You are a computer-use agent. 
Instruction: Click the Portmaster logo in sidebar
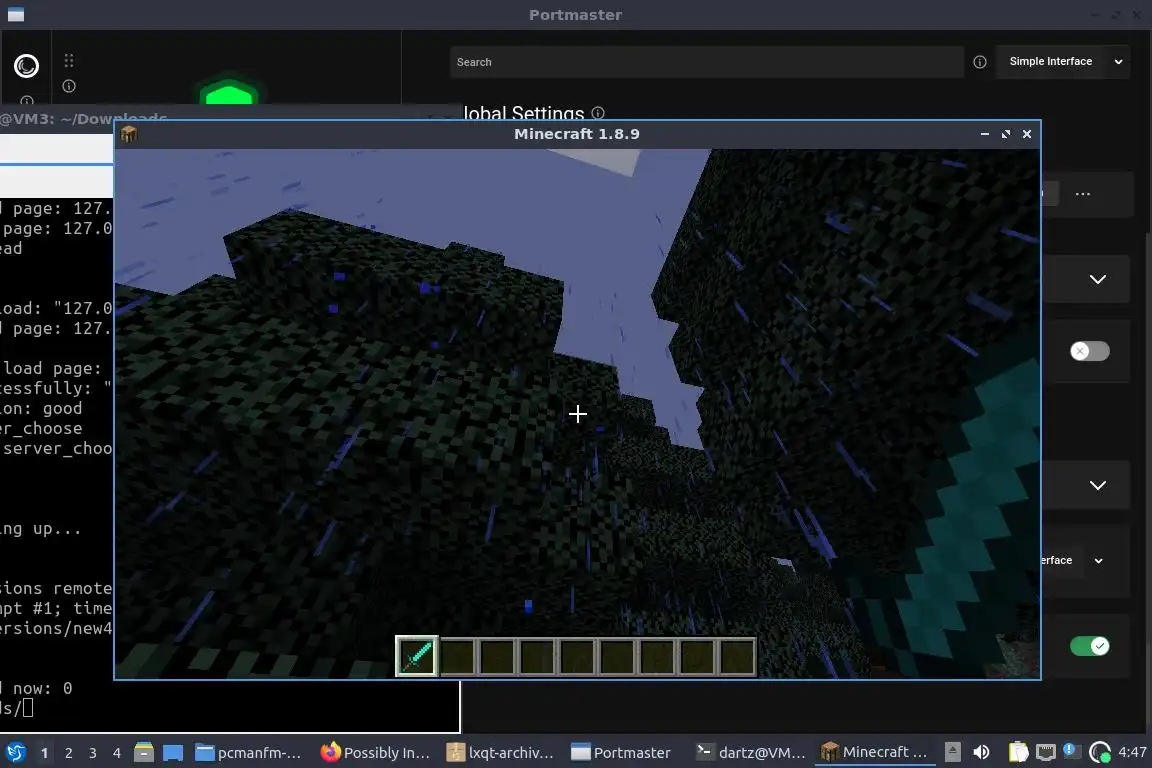[26, 66]
